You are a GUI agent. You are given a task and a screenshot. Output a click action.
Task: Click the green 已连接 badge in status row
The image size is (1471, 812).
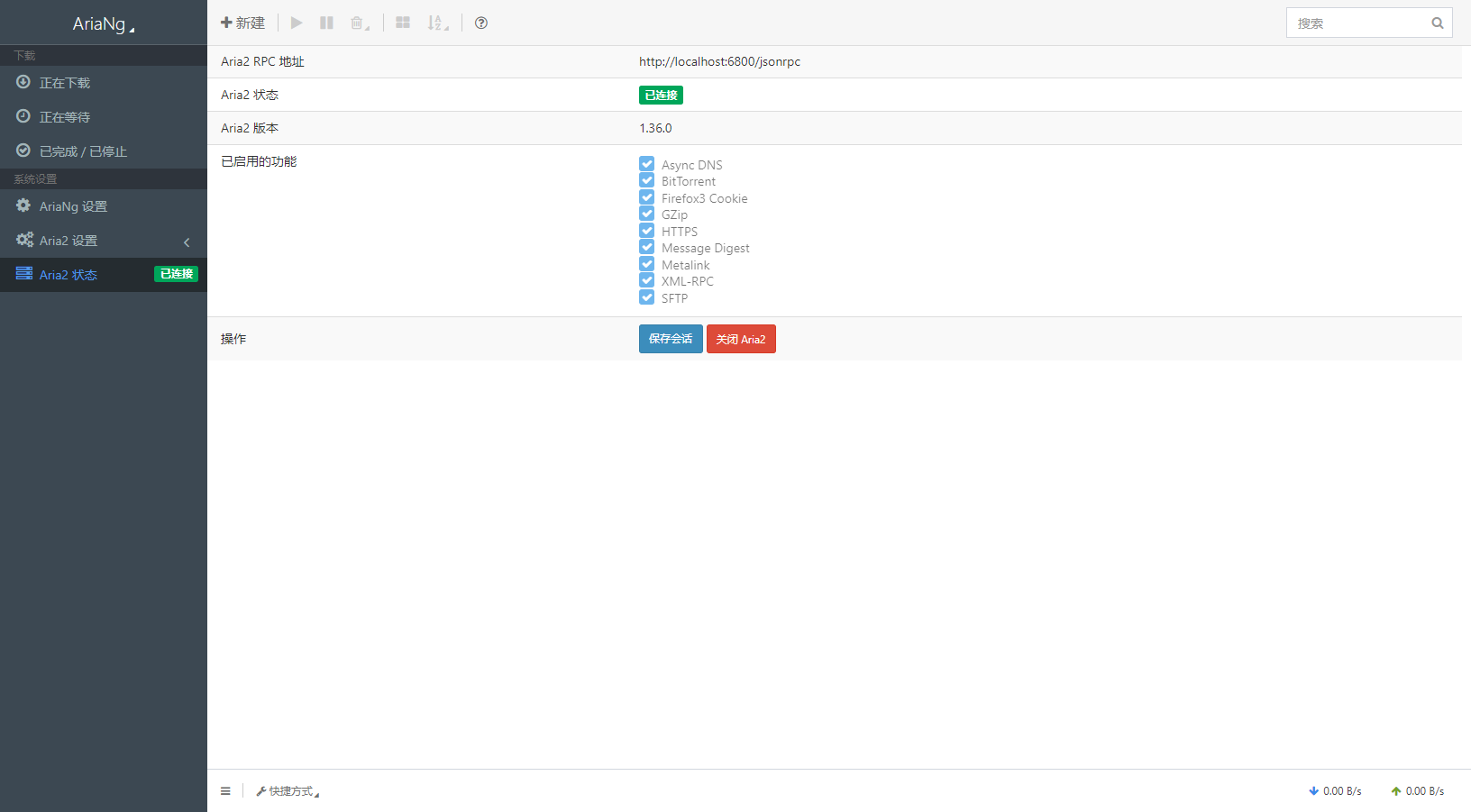coord(661,95)
